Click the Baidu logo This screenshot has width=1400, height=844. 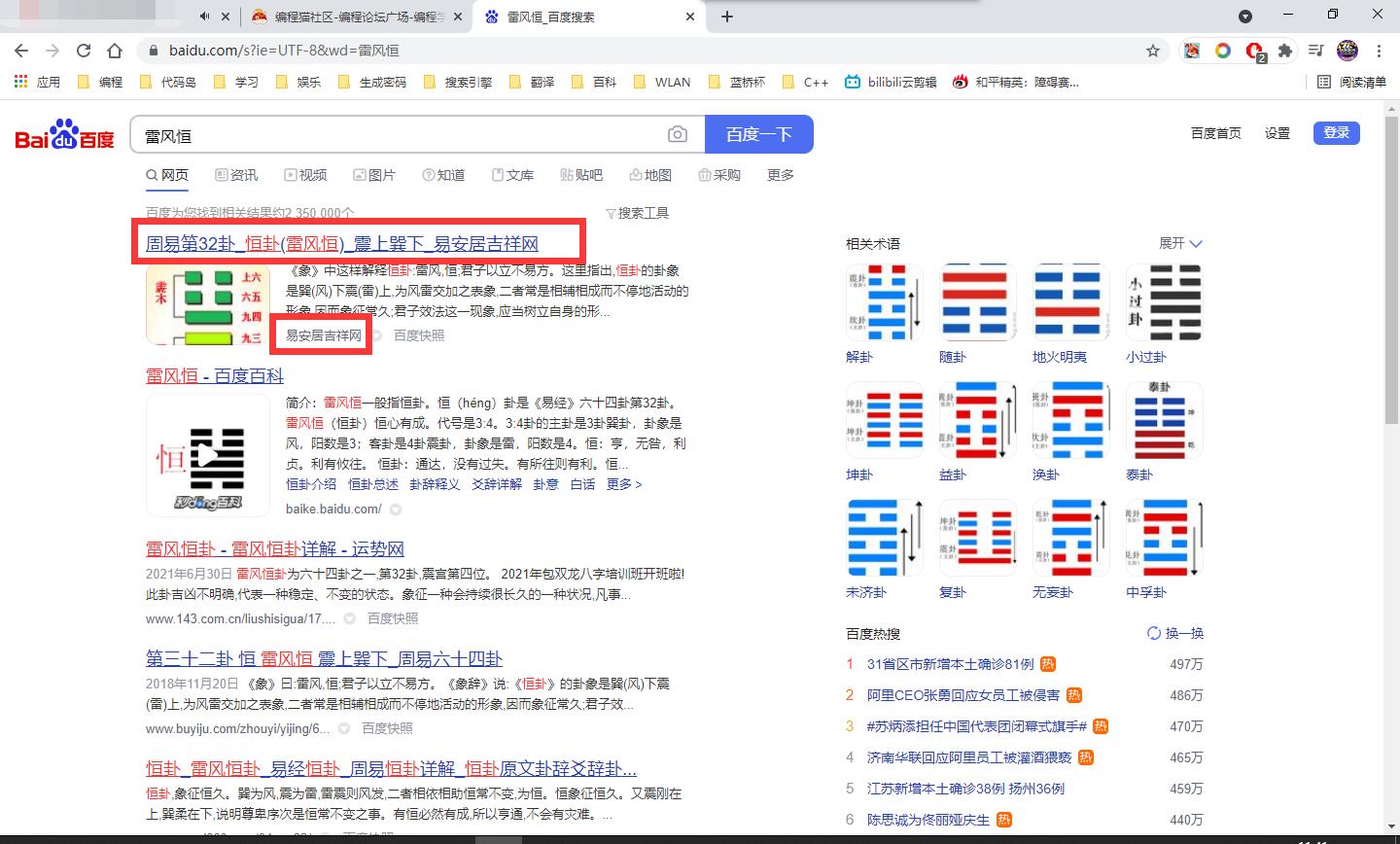click(64, 135)
